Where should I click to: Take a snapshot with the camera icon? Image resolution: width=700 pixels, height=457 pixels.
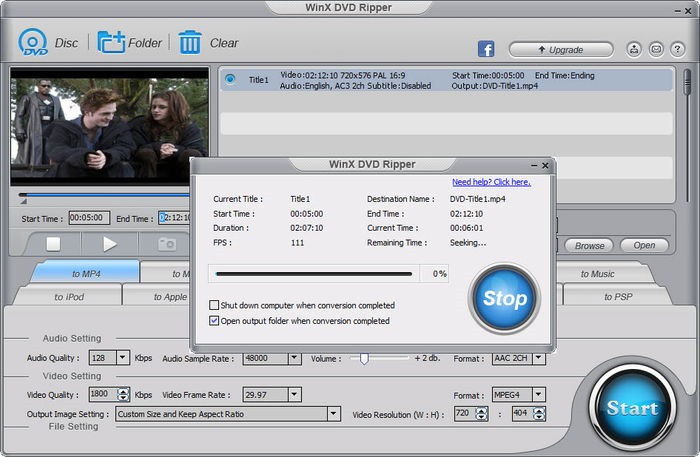coord(167,243)
